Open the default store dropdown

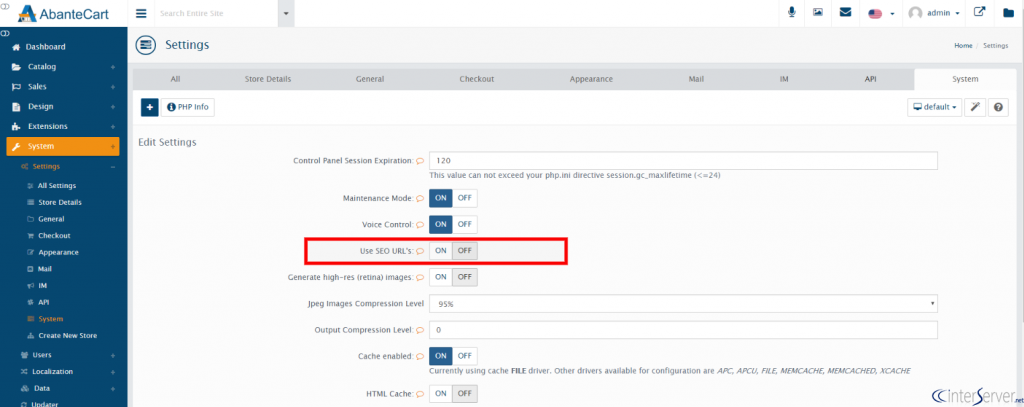934,107
